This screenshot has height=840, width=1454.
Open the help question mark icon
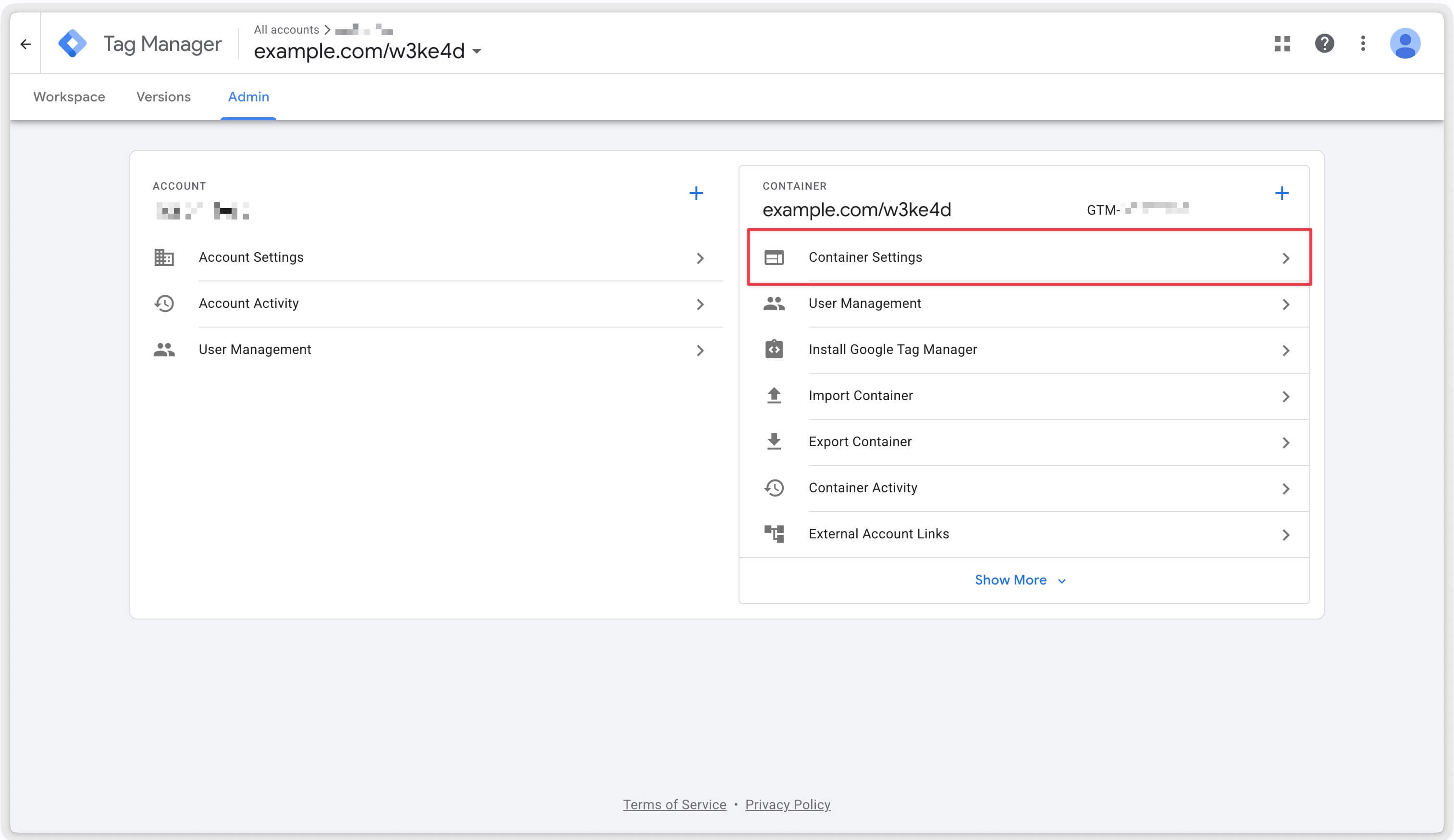1324,44
